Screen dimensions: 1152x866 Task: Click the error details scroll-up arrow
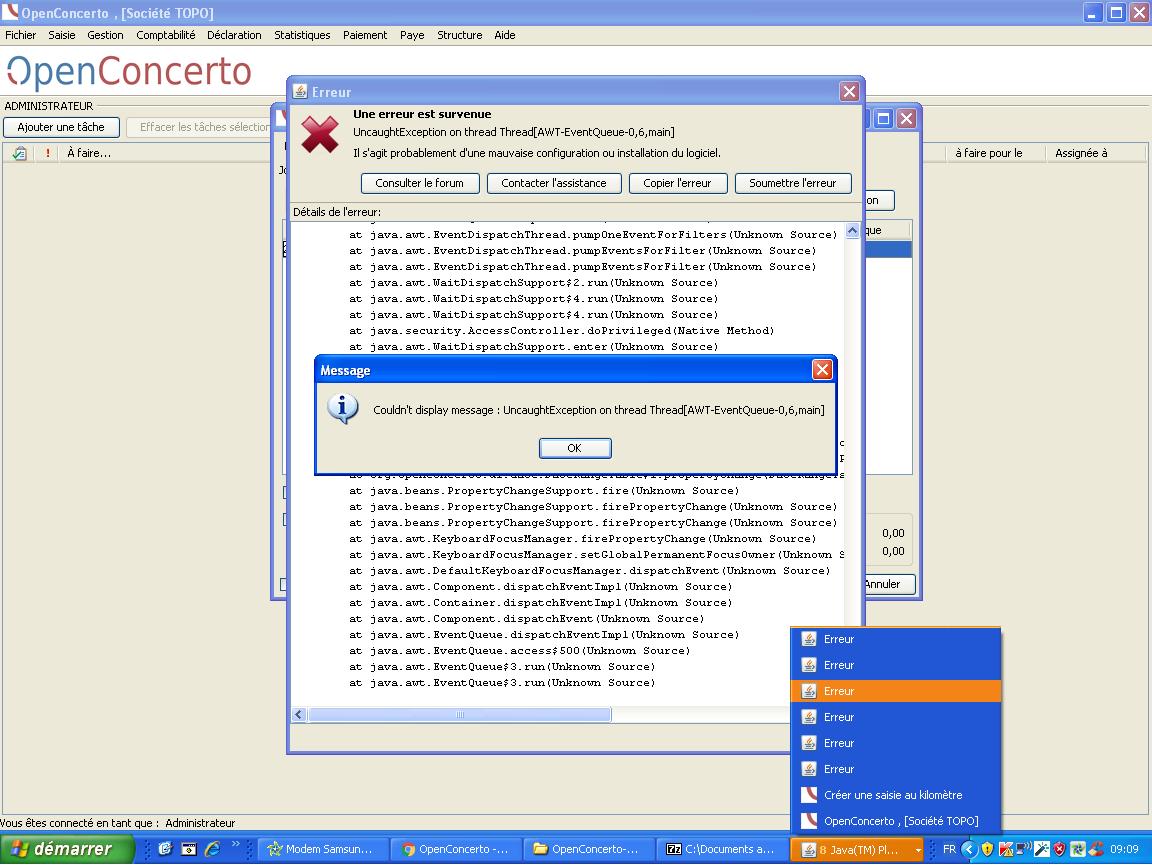852,231
